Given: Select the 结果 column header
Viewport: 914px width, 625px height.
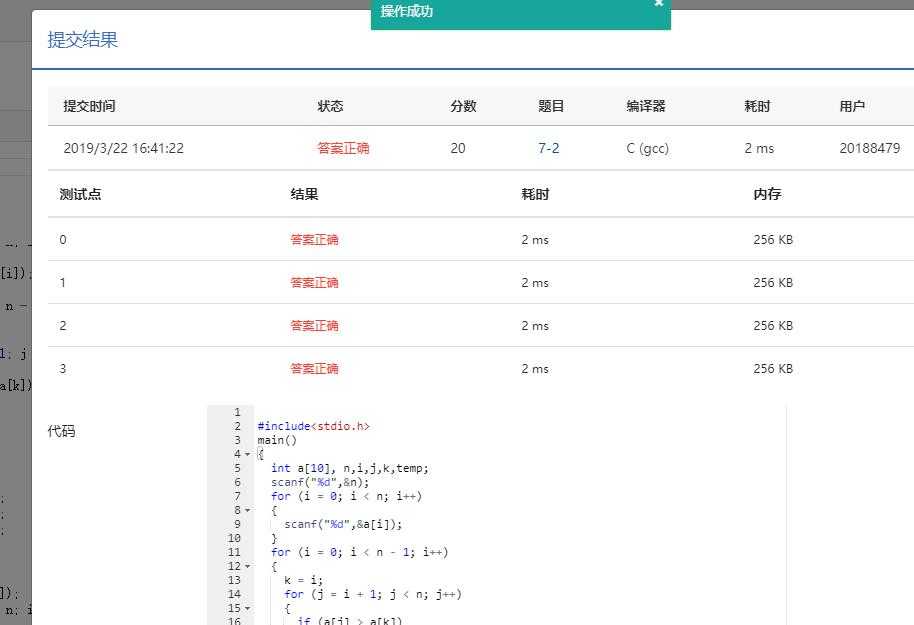Looking at the screenshot, I should click(304, 194).
